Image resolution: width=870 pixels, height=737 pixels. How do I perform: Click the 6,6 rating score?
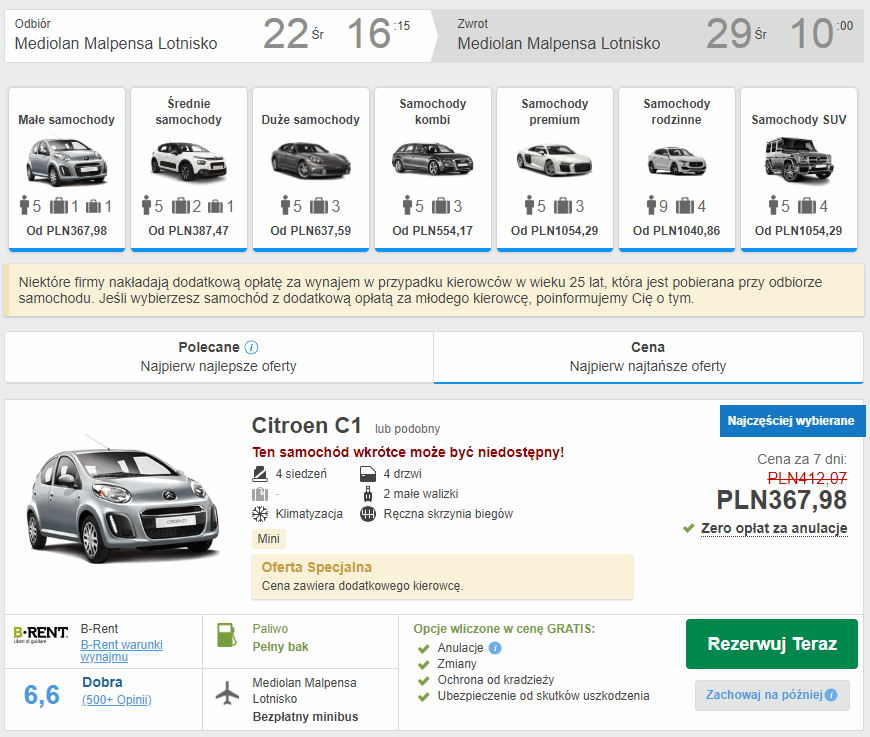(42, 695)
